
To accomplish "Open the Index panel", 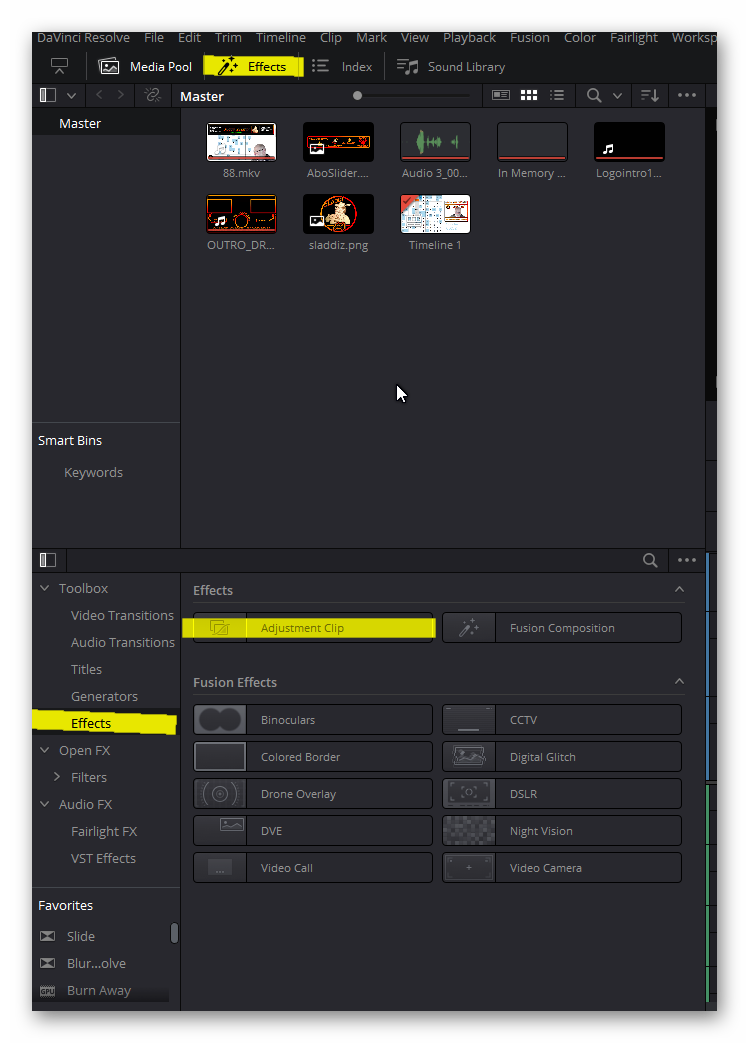I will point(342,67).
